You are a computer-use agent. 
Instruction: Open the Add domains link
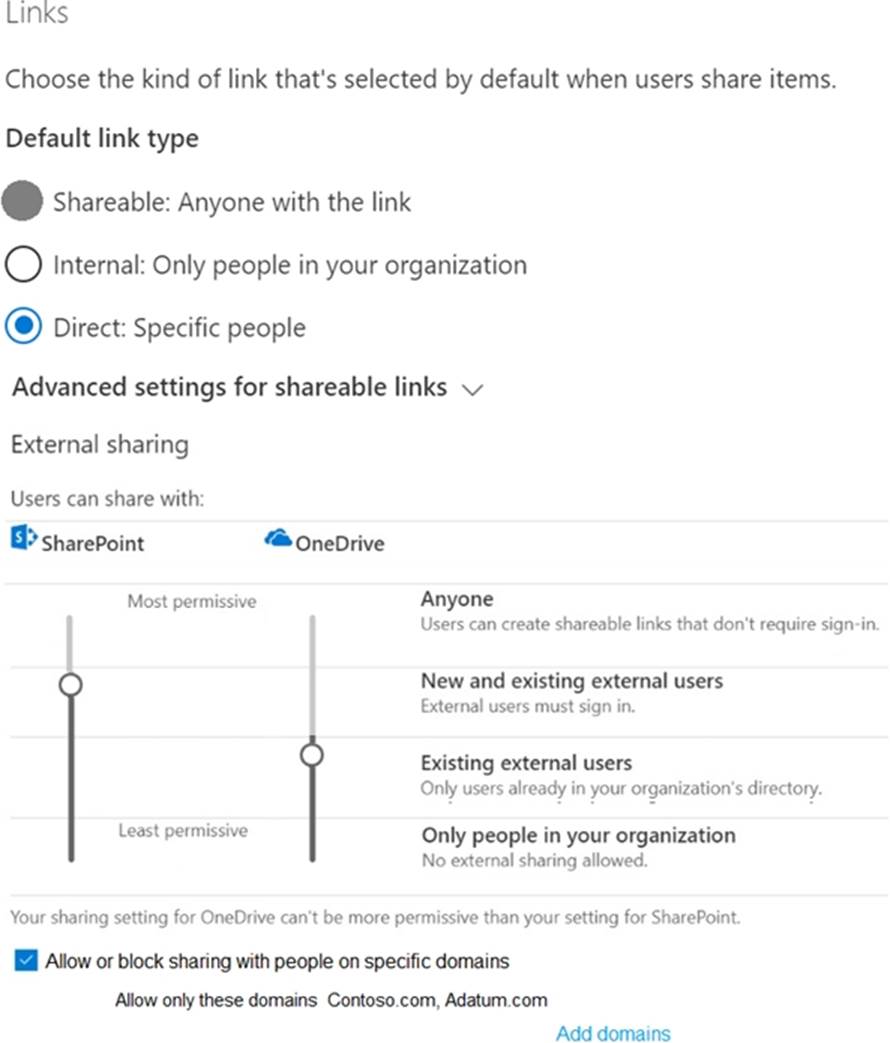613,1033
